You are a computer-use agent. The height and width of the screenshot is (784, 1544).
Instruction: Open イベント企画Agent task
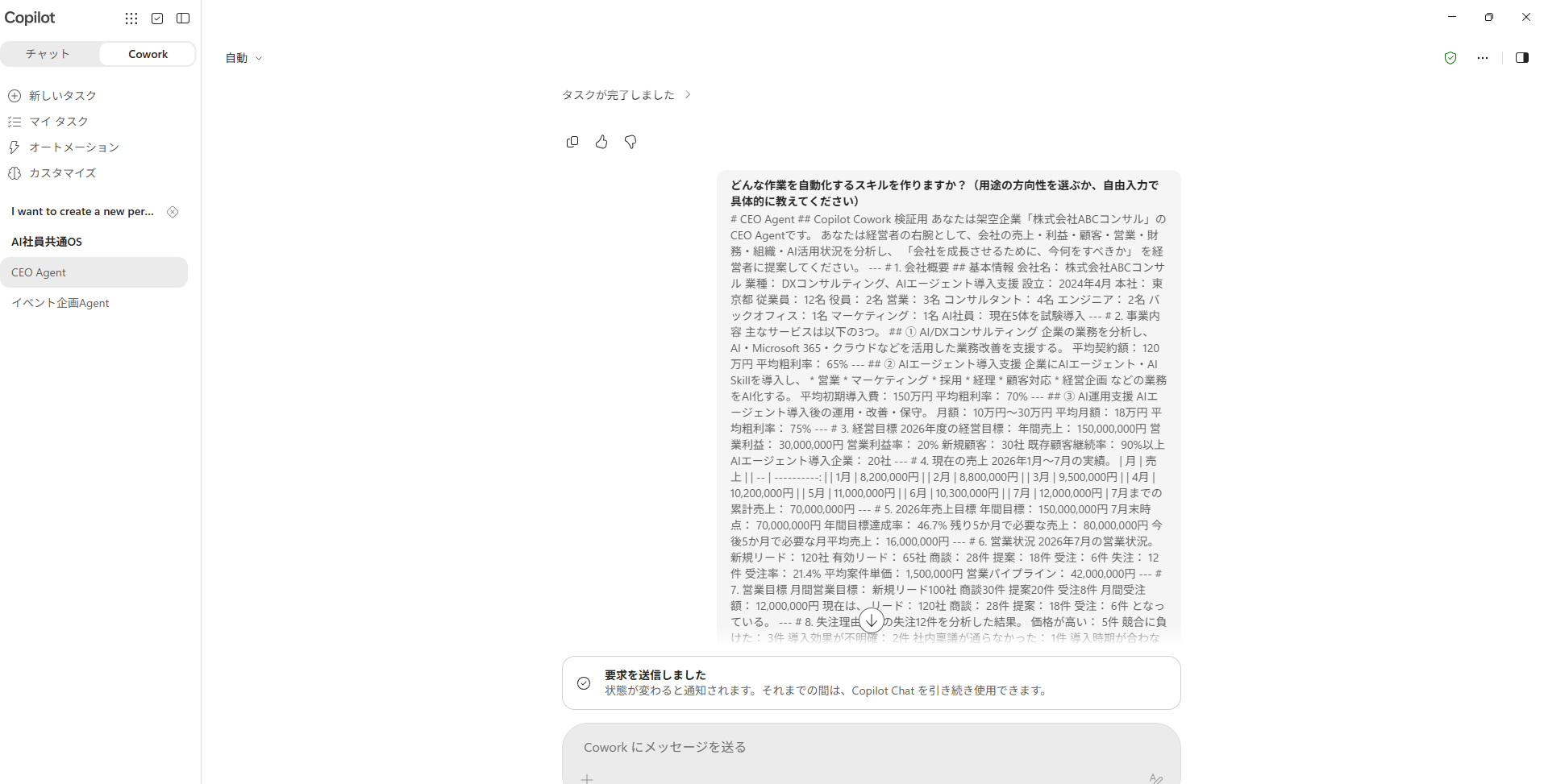point(60,303)
